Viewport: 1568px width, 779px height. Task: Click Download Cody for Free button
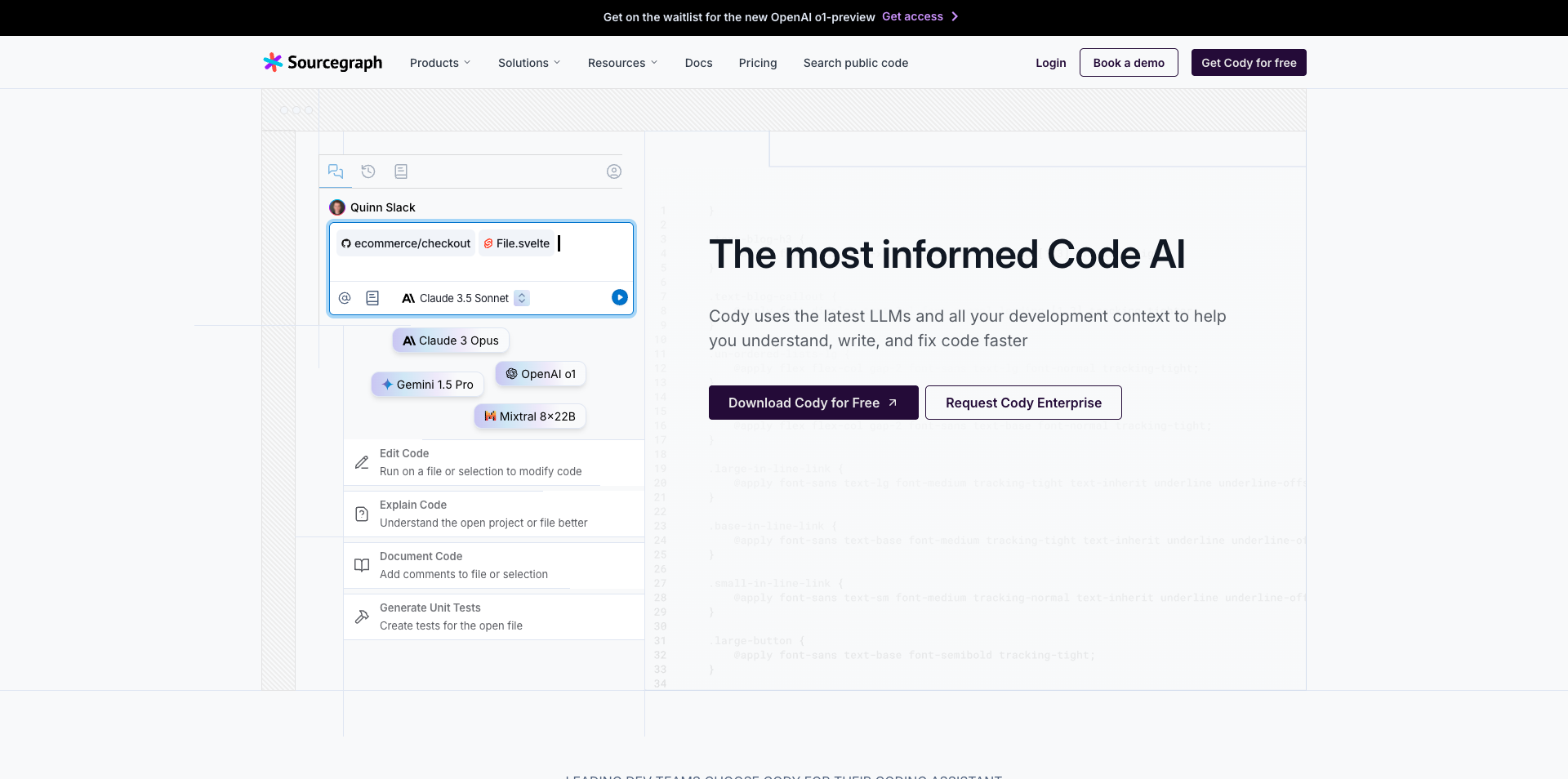(x=813, y=403)
